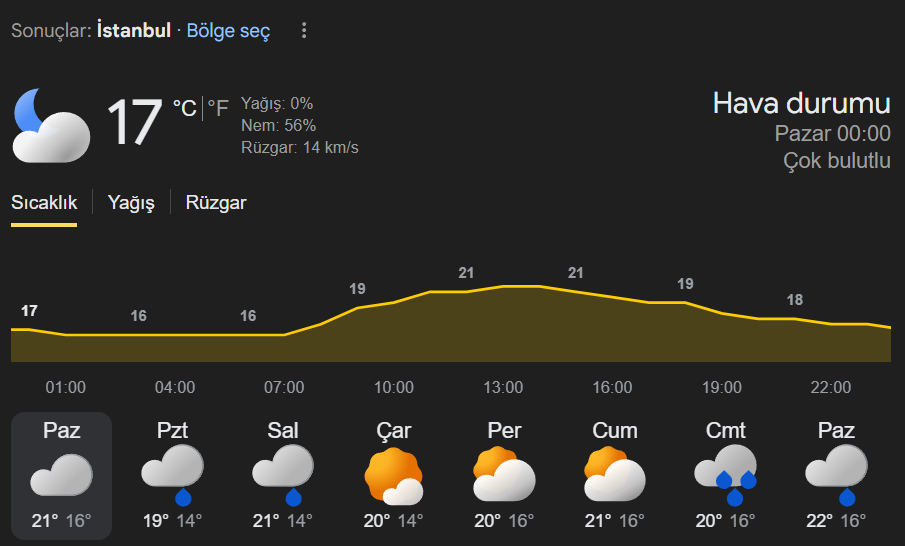Switch to the Rüzgar tab
905x546 pixels.
pos(215,203)
